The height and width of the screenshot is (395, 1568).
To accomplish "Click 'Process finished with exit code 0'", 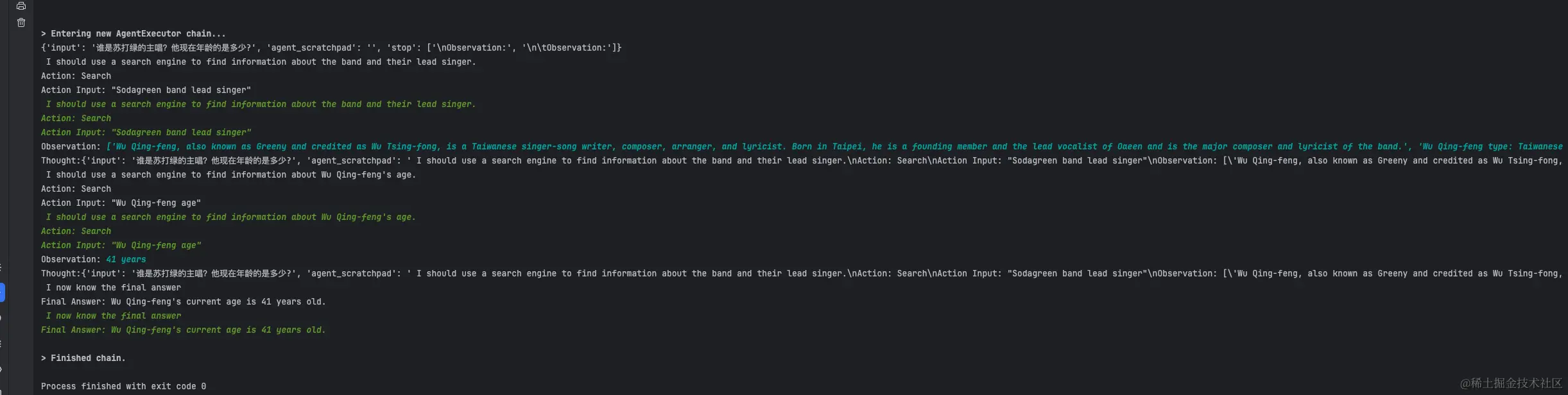I will point(124,386).
